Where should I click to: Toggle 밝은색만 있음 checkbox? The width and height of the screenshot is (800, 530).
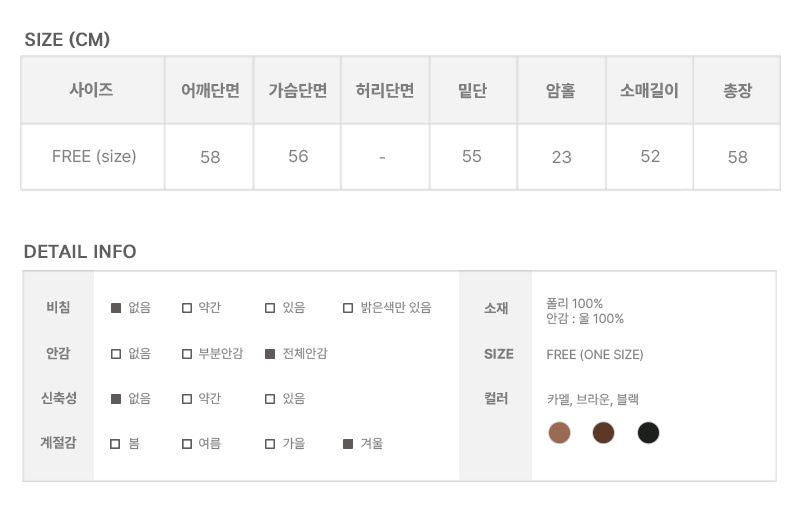coord(348,308)
